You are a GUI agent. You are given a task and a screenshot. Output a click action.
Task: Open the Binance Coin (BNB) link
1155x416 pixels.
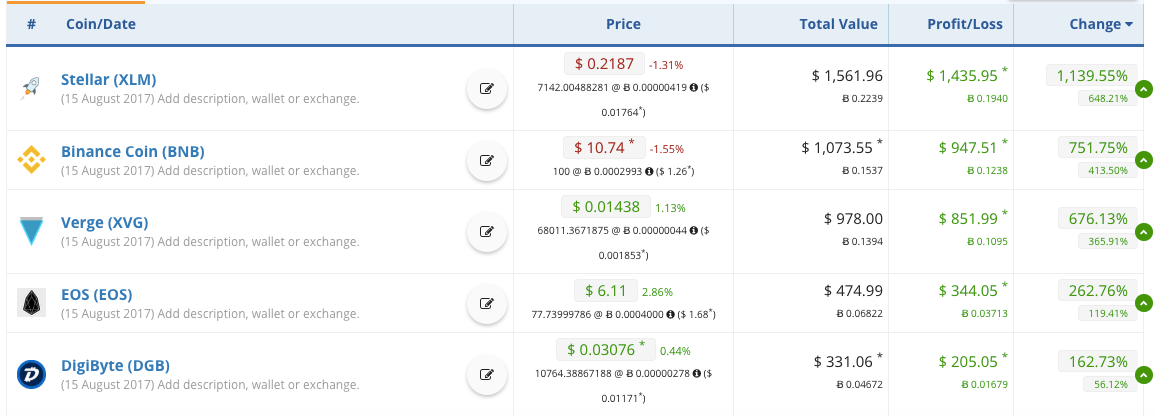(133, 152)
